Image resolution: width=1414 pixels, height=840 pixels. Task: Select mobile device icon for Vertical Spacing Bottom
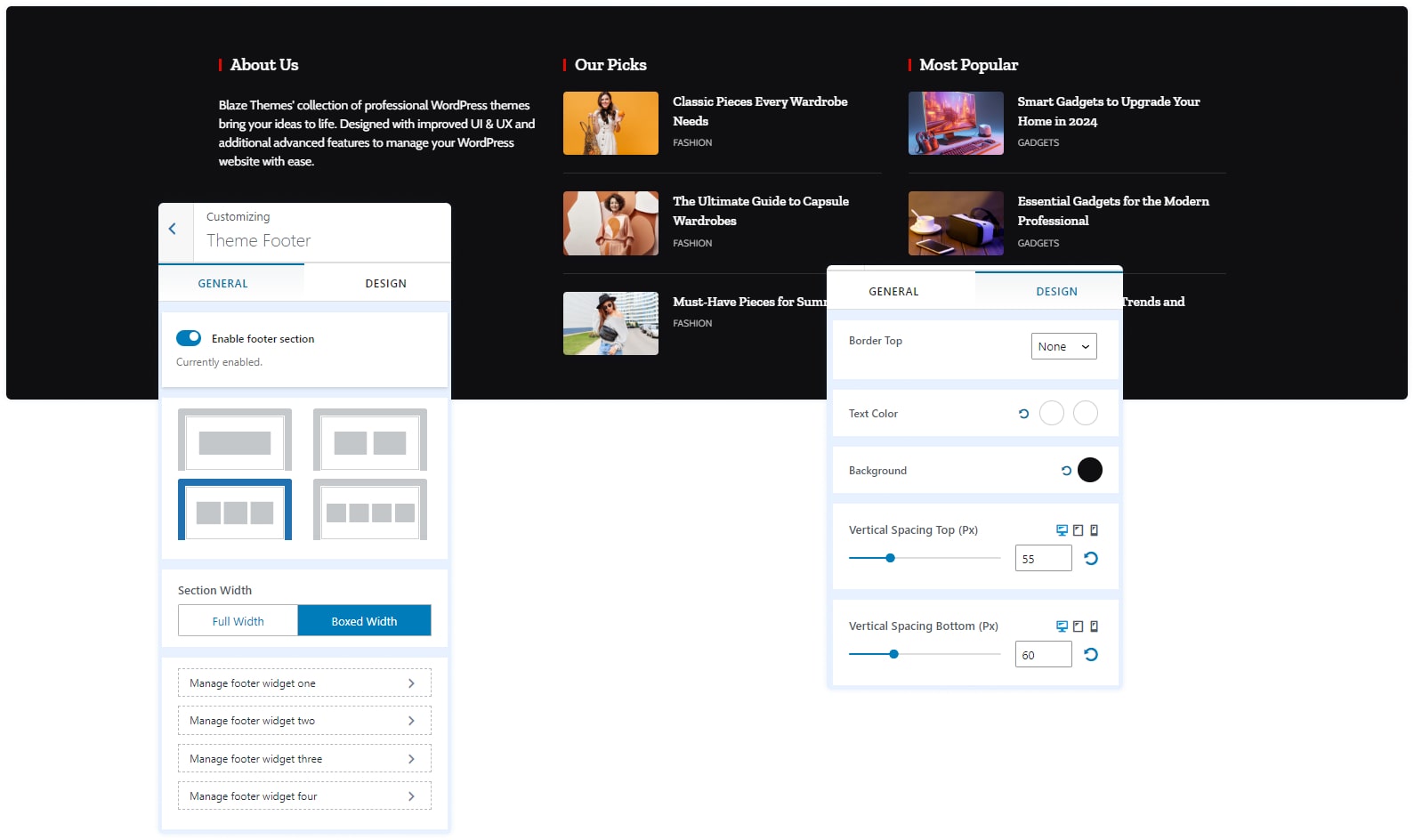(1094, 626)
